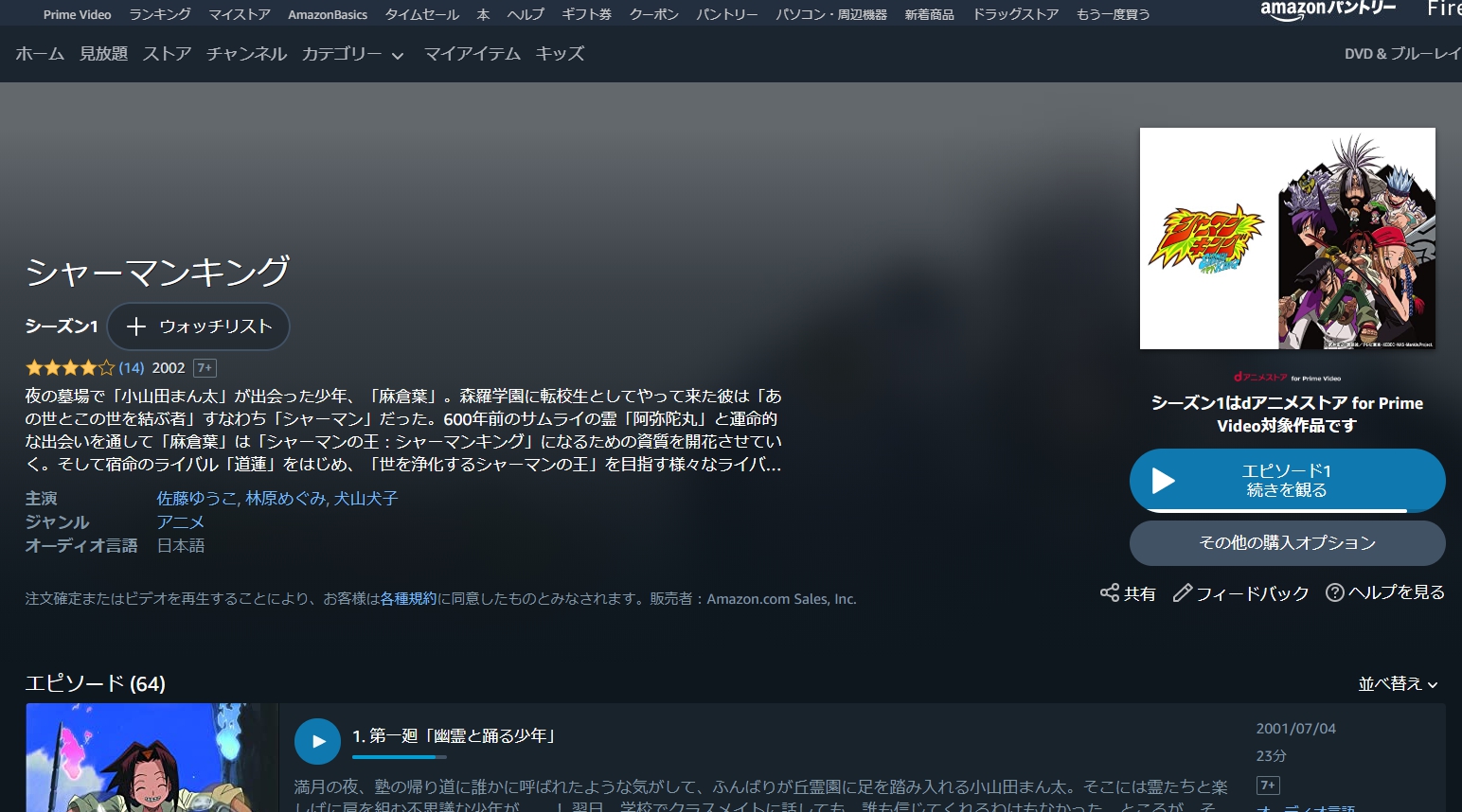
Task: Open the ドラッグストア link
Action: [1015, 14]
